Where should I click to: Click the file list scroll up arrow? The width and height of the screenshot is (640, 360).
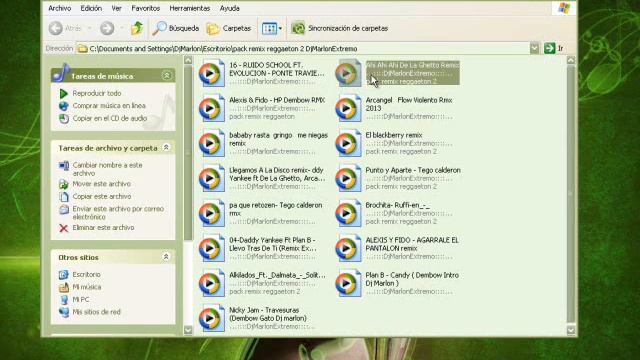(x=571, y=60)
